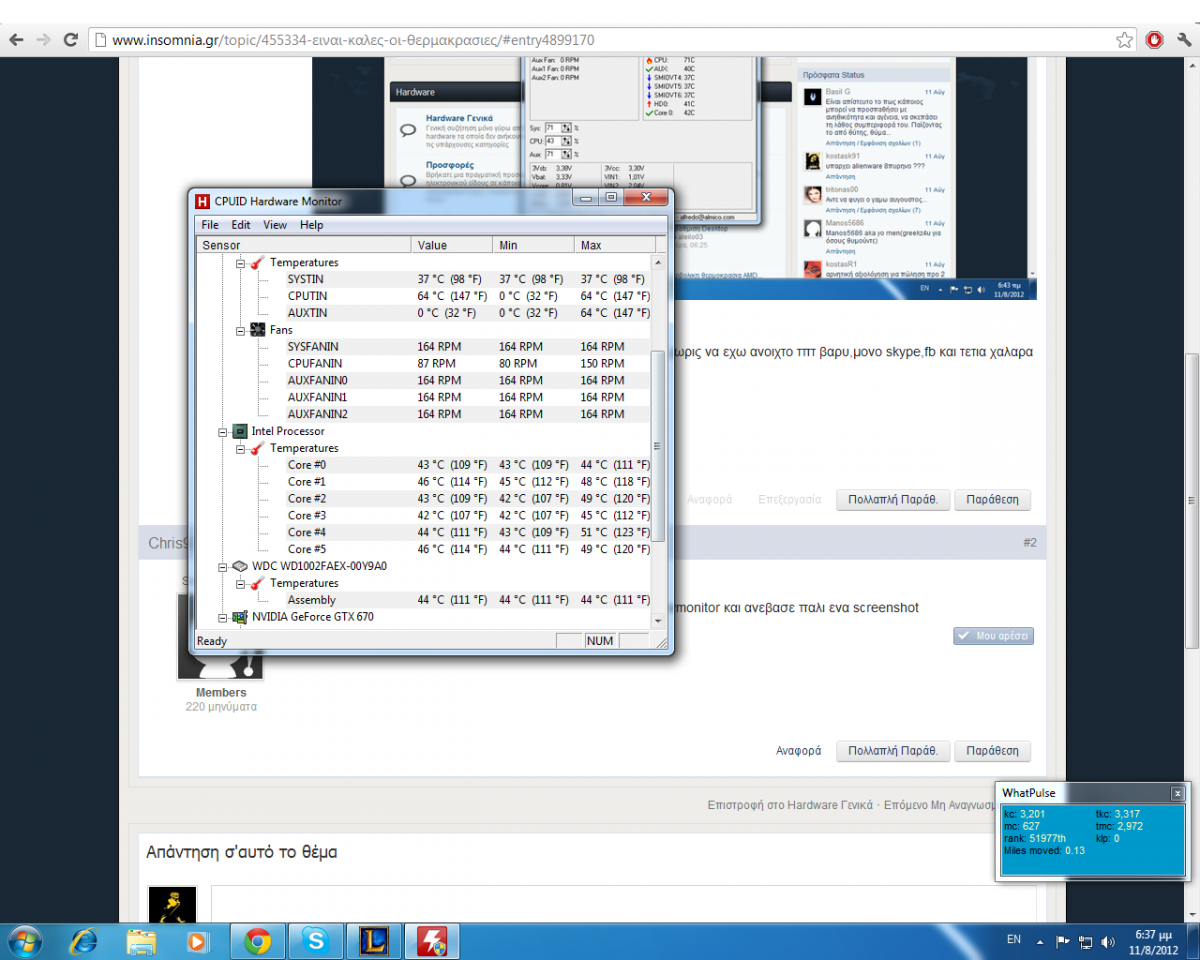Bookmark the page with the star icon
This screenshot has width=1200, height=960.
pyautogui.click(x=1125, y=40)
